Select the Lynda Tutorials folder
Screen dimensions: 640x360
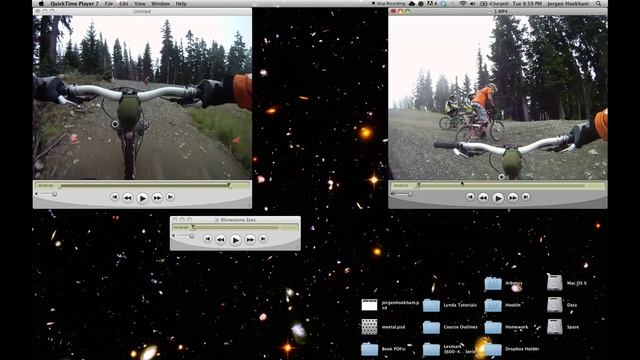point(431,305)
